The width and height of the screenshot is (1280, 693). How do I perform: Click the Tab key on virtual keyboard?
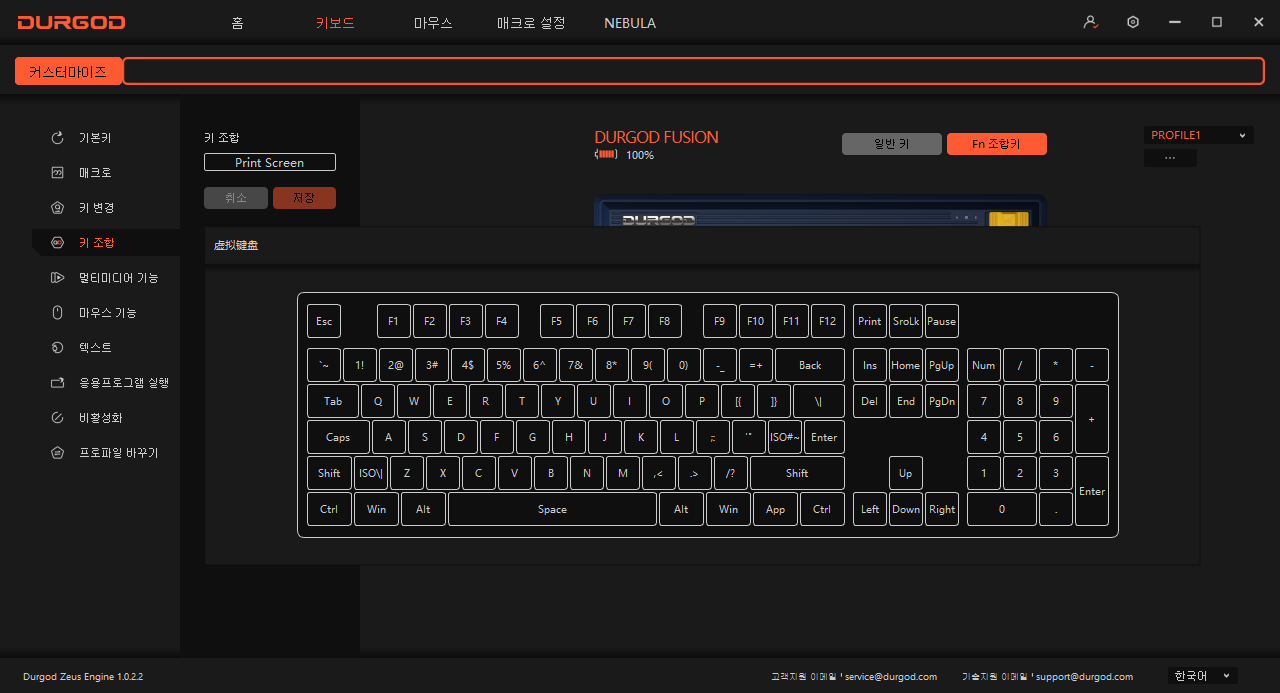(333, 401)
